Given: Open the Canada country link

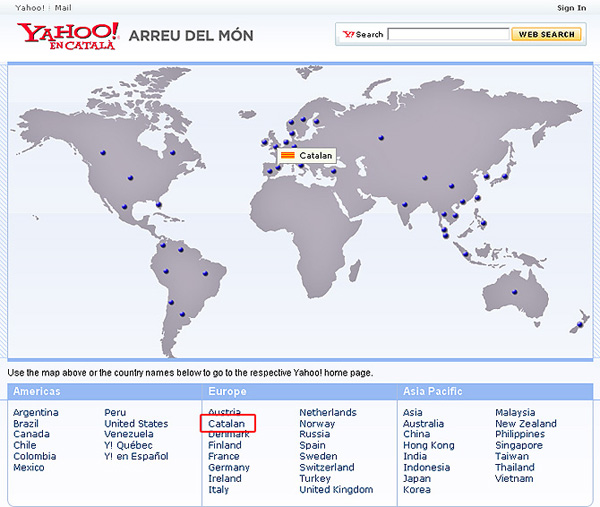Looking at the screenshot, I should click(x=31, y=434).
